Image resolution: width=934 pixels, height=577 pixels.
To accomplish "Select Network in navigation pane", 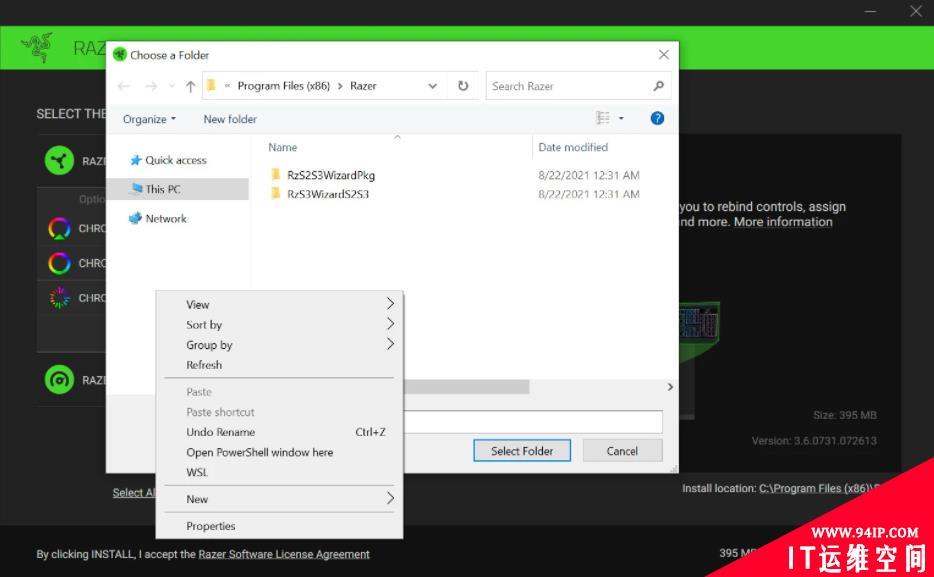I will (166, 219).
